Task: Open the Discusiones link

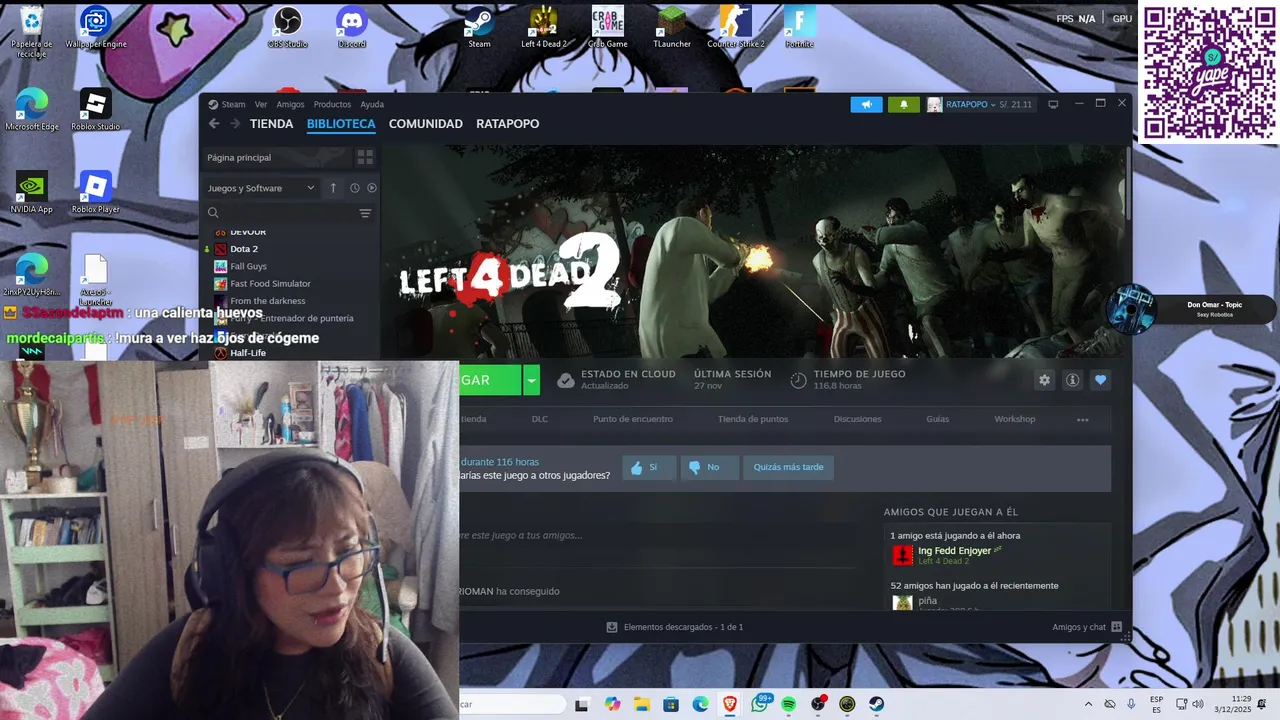Action: (x=858, y=419)
